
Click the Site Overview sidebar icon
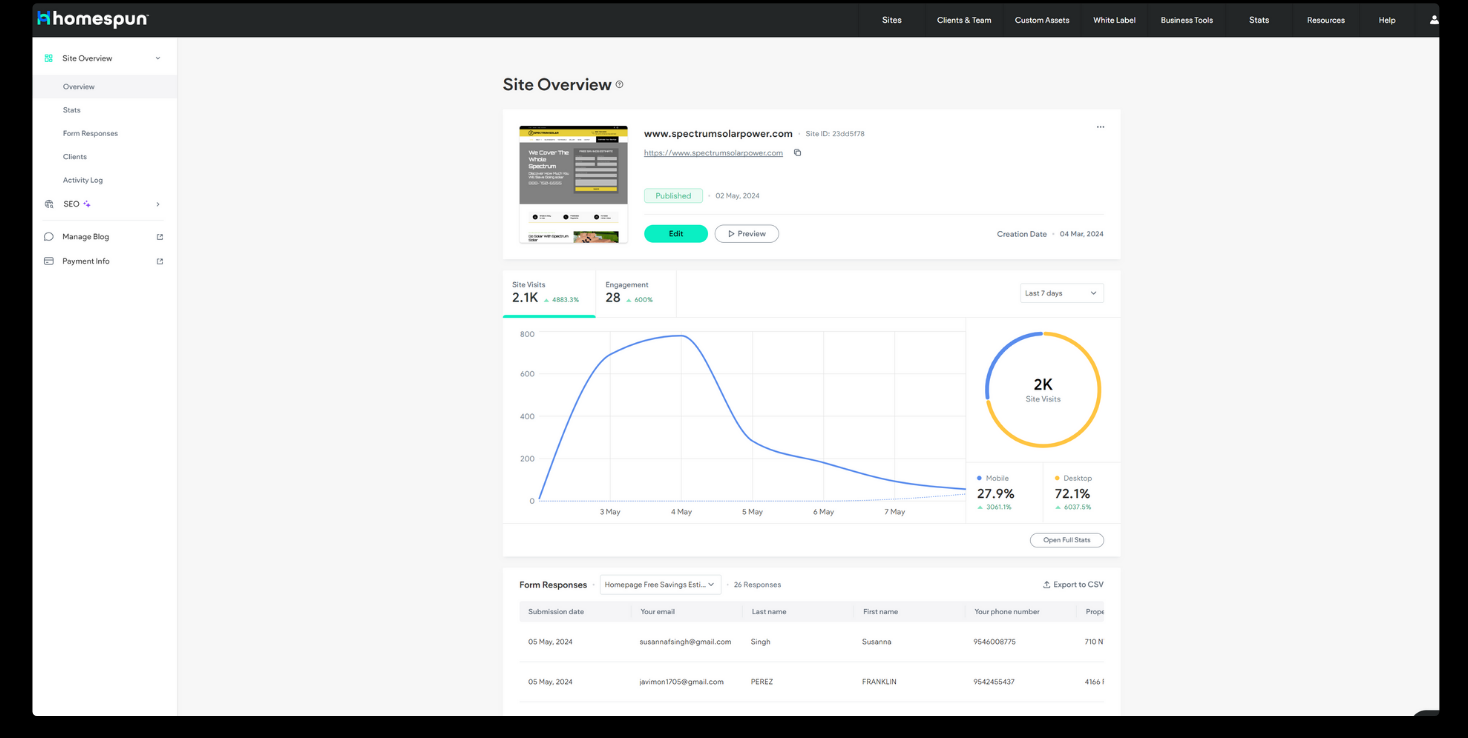49,58
